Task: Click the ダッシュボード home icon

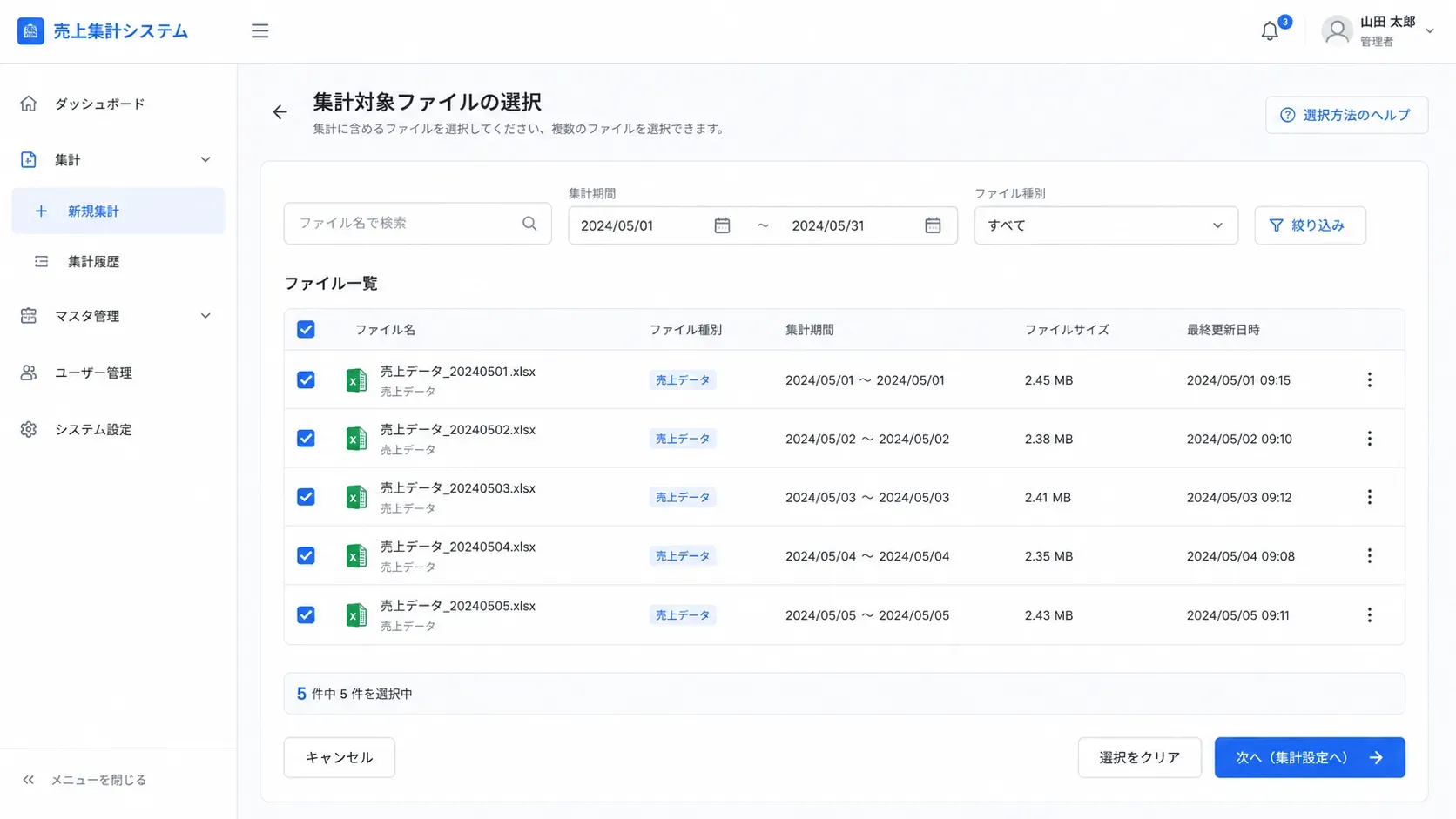Action: coord(29,104)
